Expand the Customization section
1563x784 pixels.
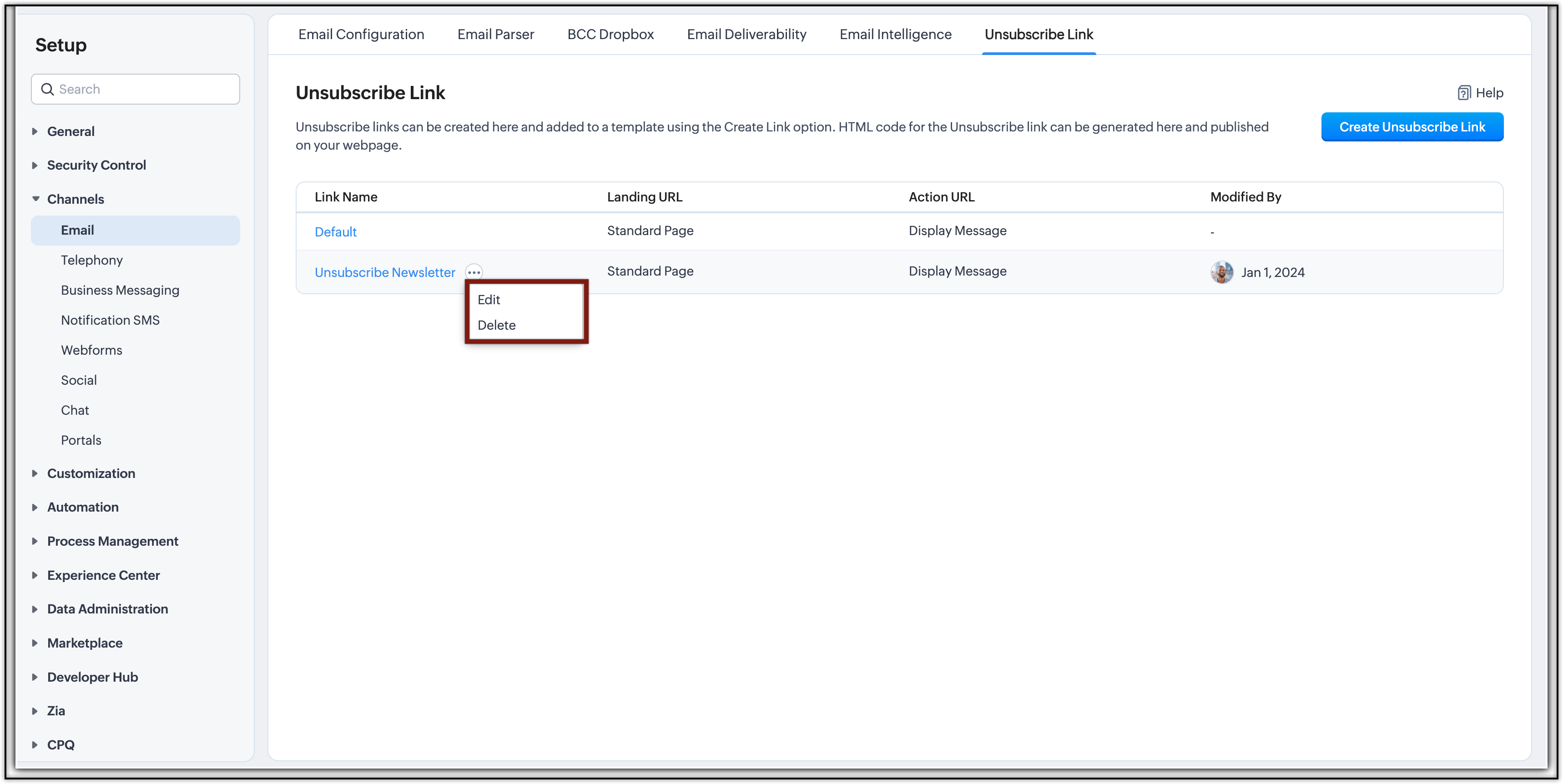point(35,473)
